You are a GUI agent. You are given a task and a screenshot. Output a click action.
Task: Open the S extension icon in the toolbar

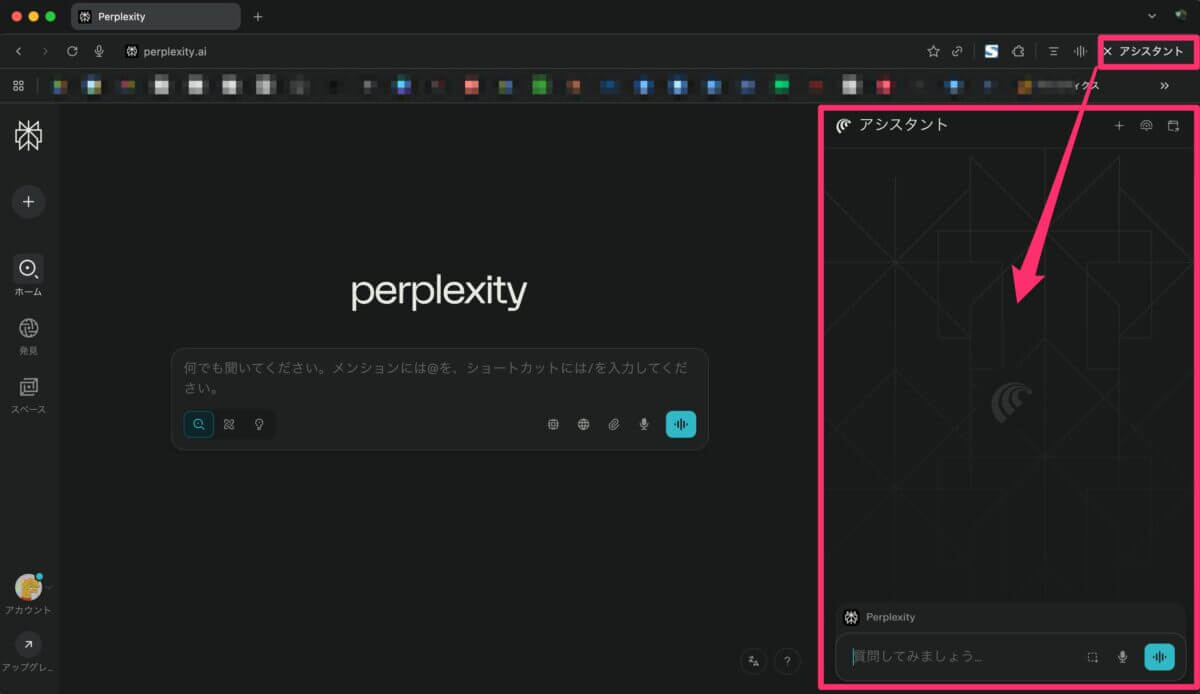point(991,51)
